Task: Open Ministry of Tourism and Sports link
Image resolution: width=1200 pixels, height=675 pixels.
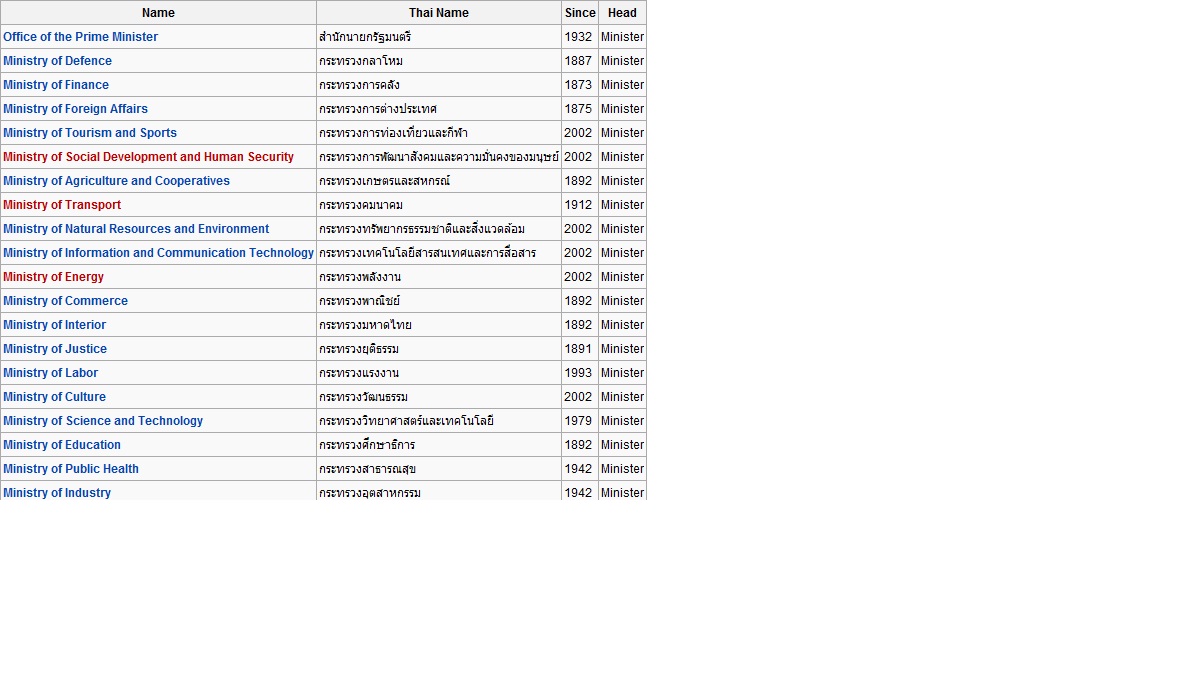Action: pos(90,133)
